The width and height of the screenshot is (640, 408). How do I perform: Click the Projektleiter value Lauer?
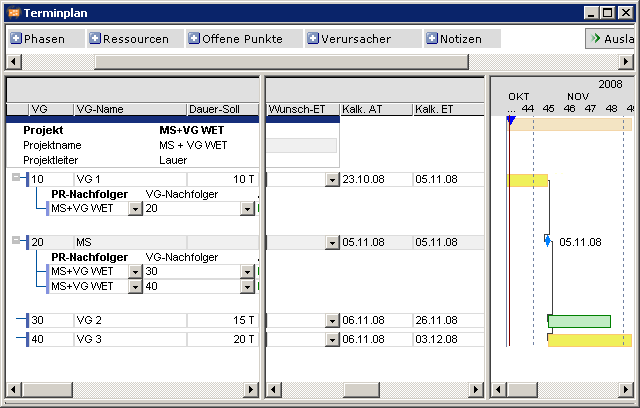tap(173, 160)
